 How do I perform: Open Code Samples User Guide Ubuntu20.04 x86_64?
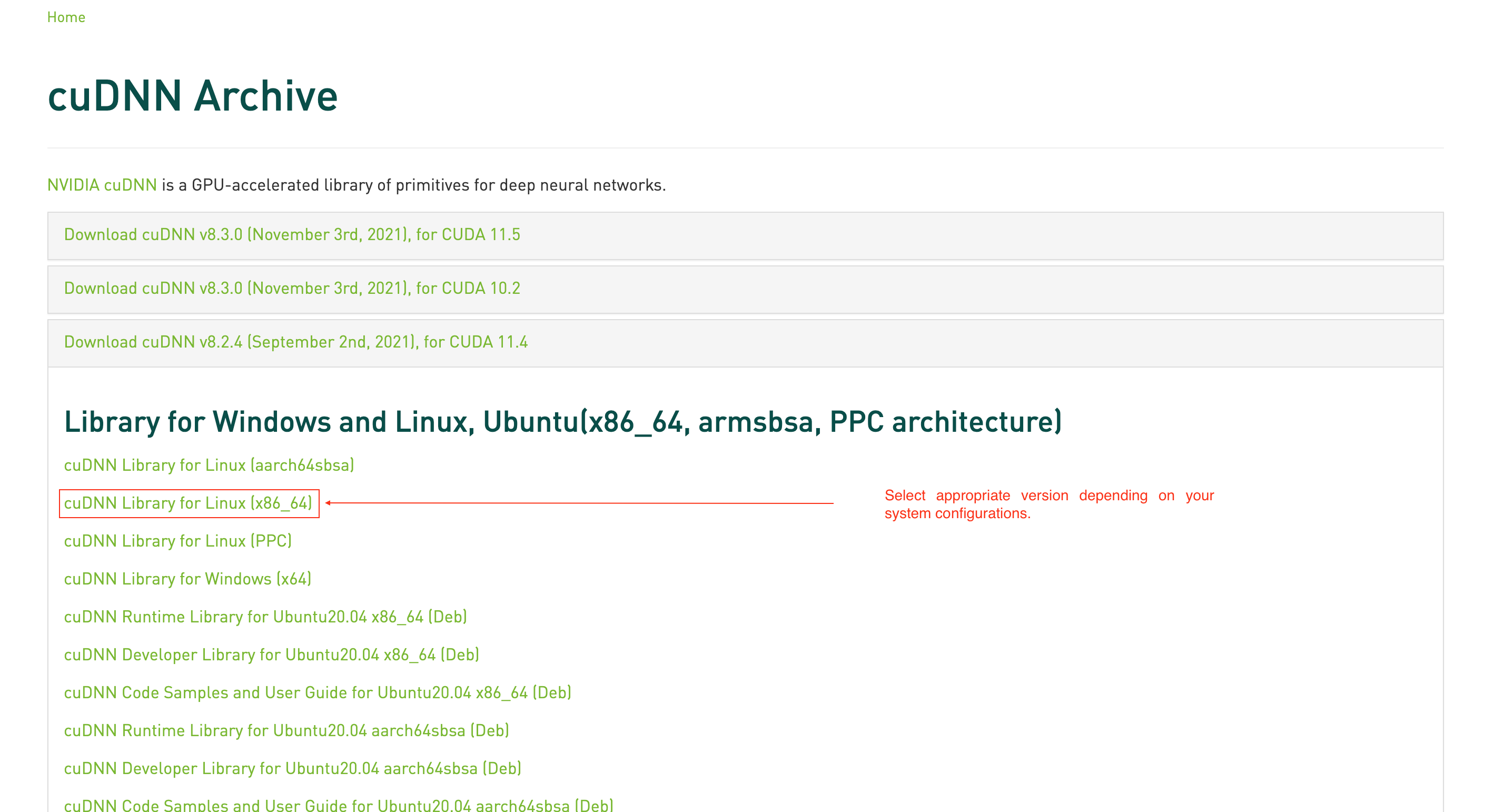(317, 693)
